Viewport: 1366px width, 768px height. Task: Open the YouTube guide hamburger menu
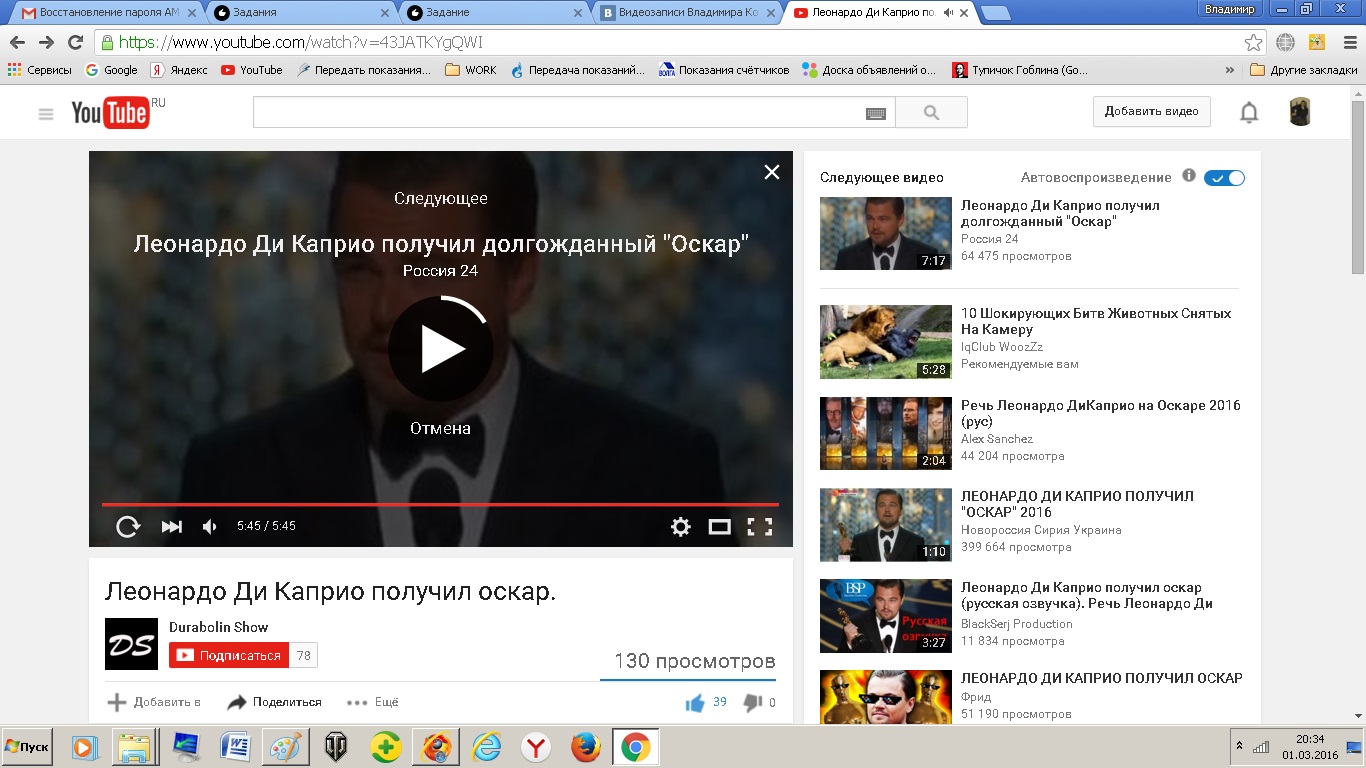pos(46,114)
